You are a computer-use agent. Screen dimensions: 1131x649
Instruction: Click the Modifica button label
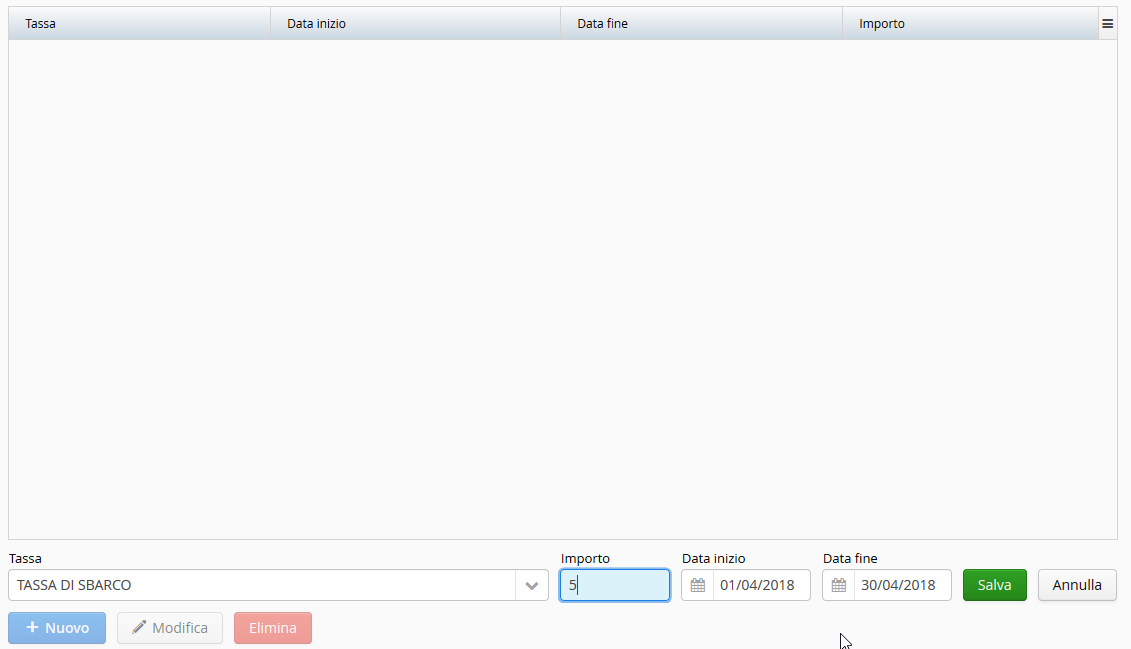pyautogui.click(x=180, y=628)
